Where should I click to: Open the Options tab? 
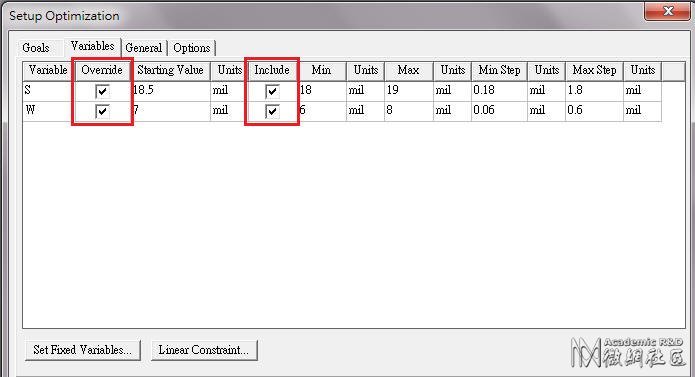pyautogui.click(x=191, y=48)
